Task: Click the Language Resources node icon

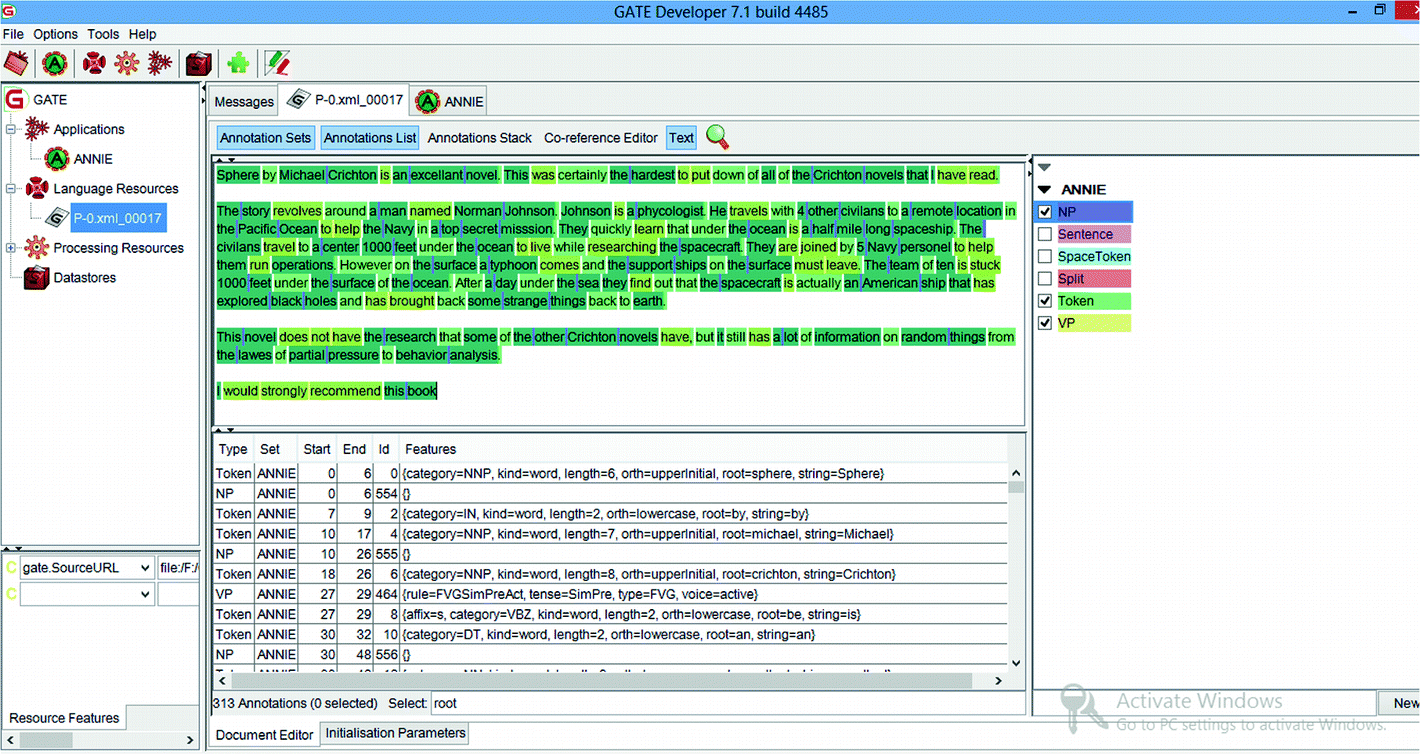Action: click(x=37, y=188)
